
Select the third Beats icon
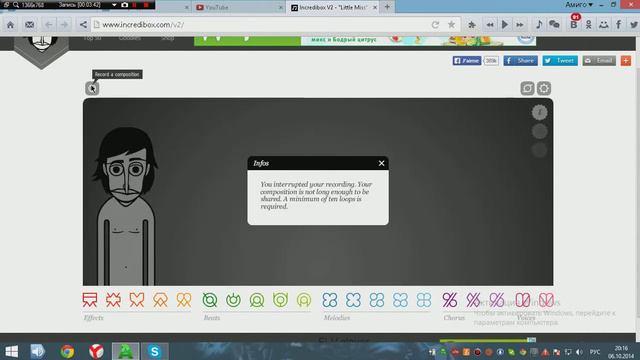tap(257, 300)
